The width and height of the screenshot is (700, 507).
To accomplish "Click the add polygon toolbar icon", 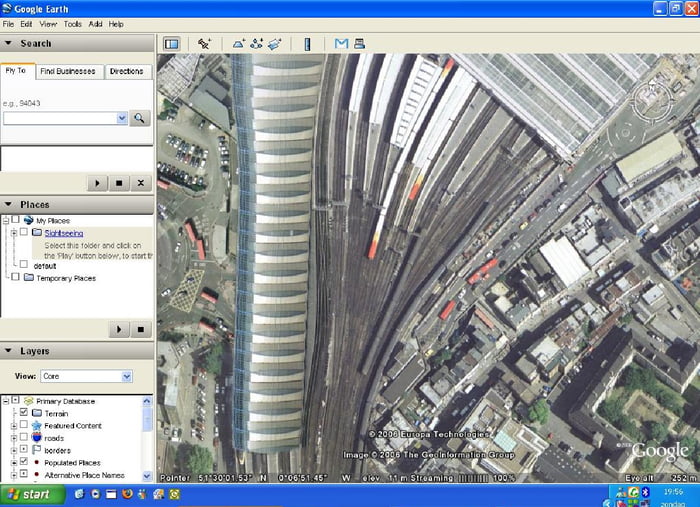I will point(239,44).
